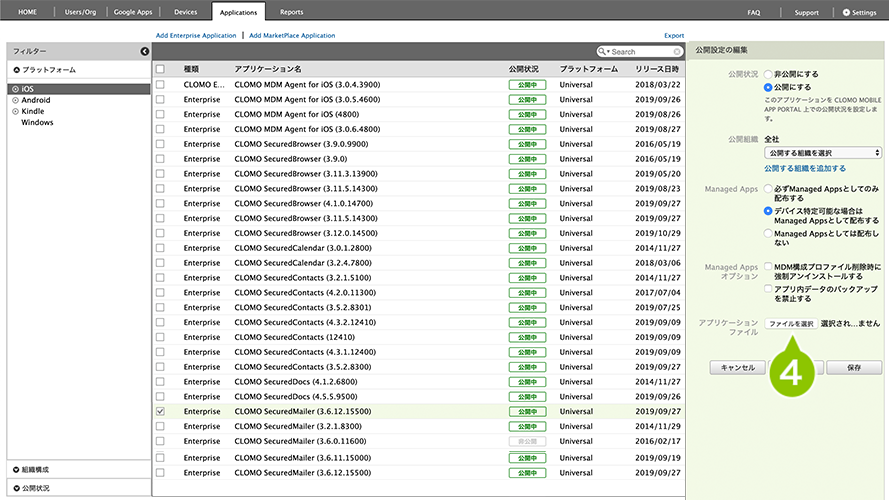Select デバイス特定可能な場合は Managed Apps radio

pyautogui.click(x=768, y=211)
